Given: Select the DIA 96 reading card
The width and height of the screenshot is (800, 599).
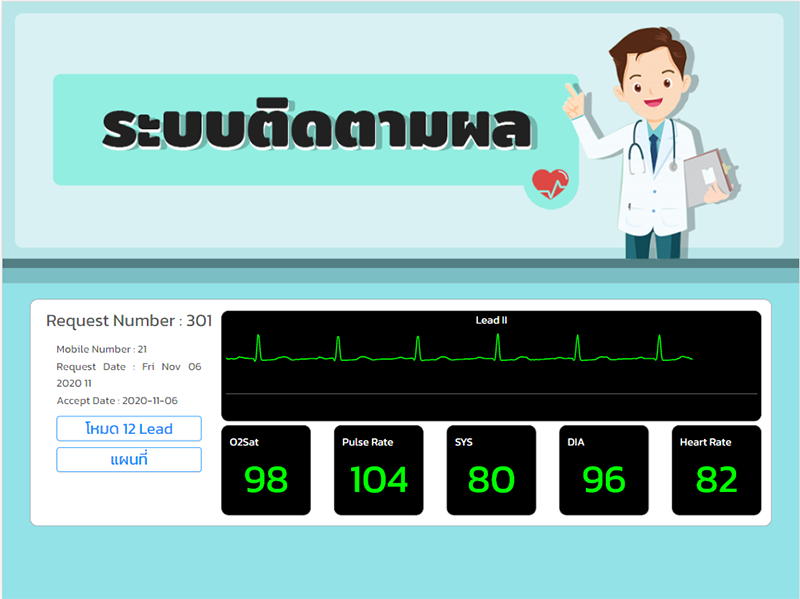Looking at the screenshot, I should pyautogui.click(x=604, y=470).
